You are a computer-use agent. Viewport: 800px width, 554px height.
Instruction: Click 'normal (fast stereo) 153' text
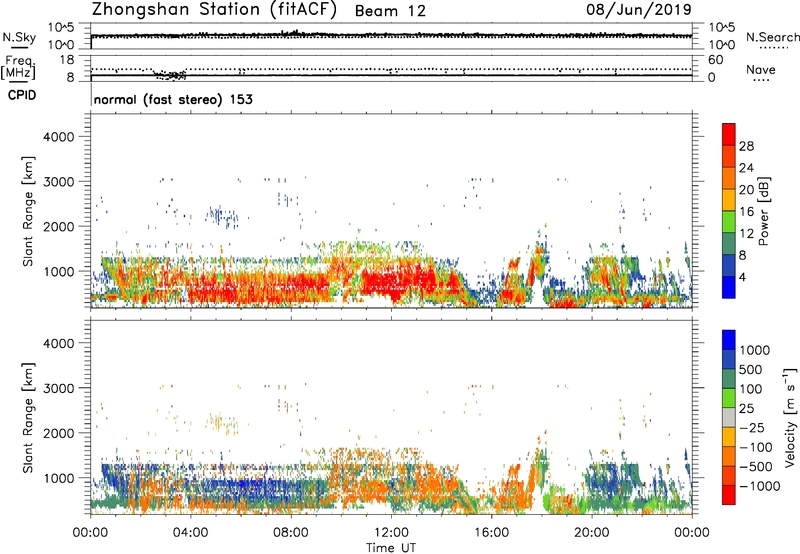click(x=173, y=99)
